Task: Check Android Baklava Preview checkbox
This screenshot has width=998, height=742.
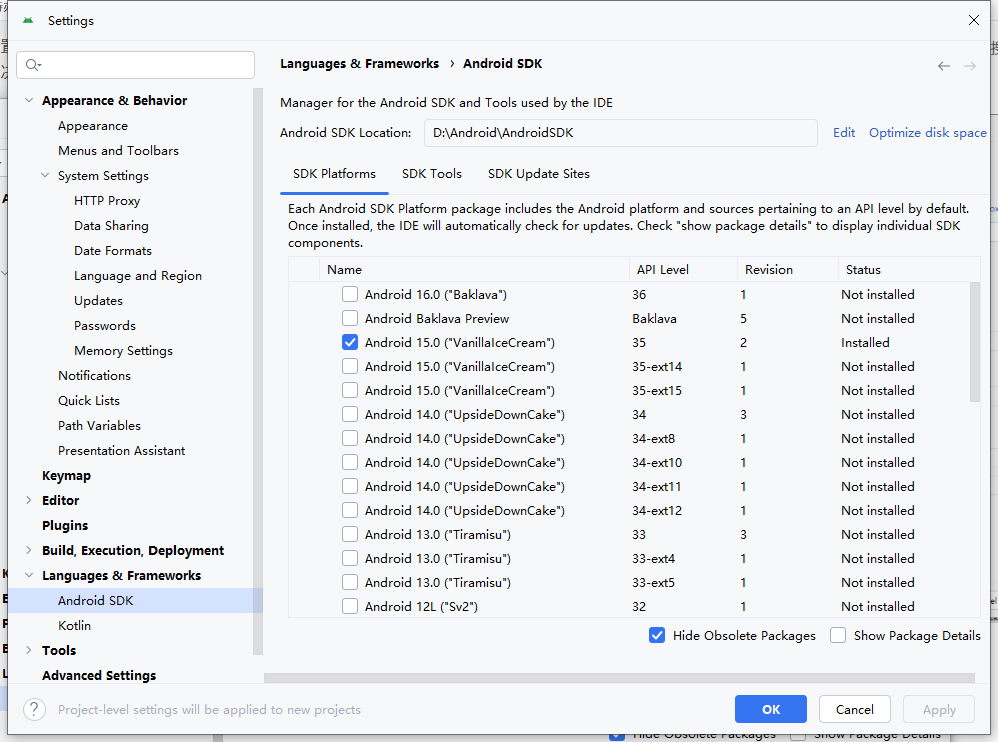Action: [x=349, y=318]
